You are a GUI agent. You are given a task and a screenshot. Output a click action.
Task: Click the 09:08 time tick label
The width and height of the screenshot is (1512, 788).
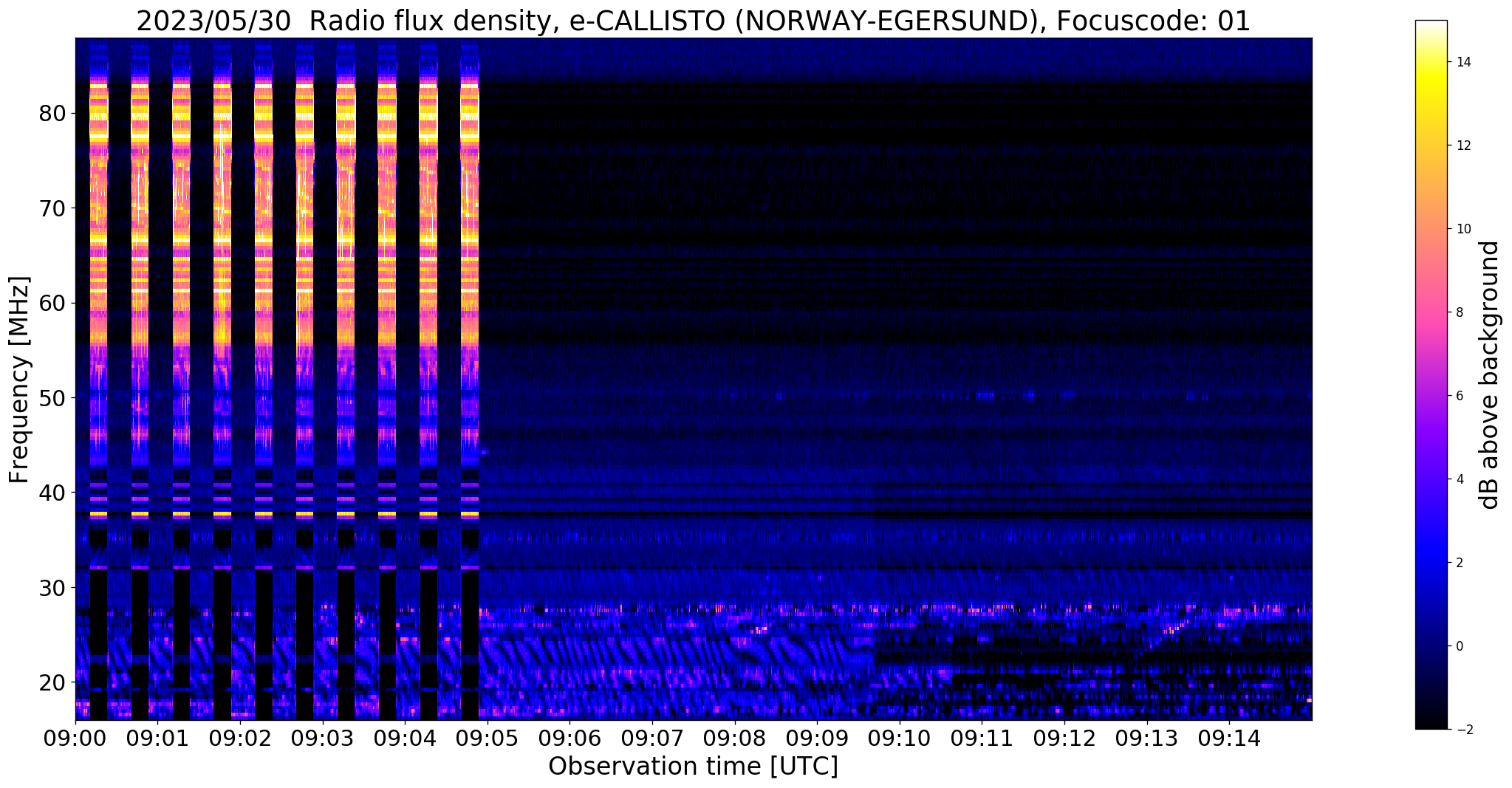[x=734, y=737]
